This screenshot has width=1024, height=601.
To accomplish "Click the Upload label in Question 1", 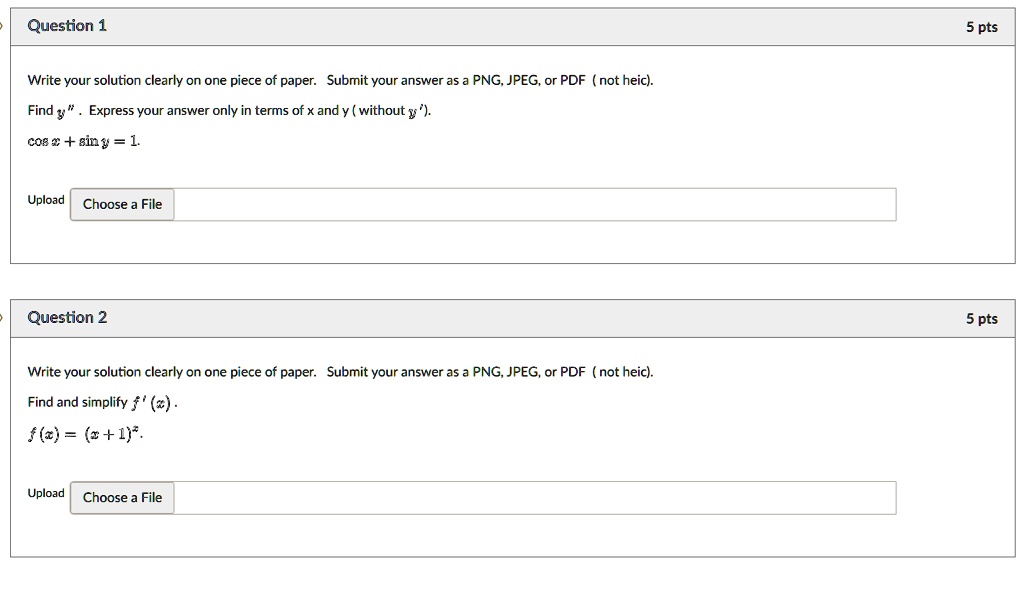I will [46, 200].
